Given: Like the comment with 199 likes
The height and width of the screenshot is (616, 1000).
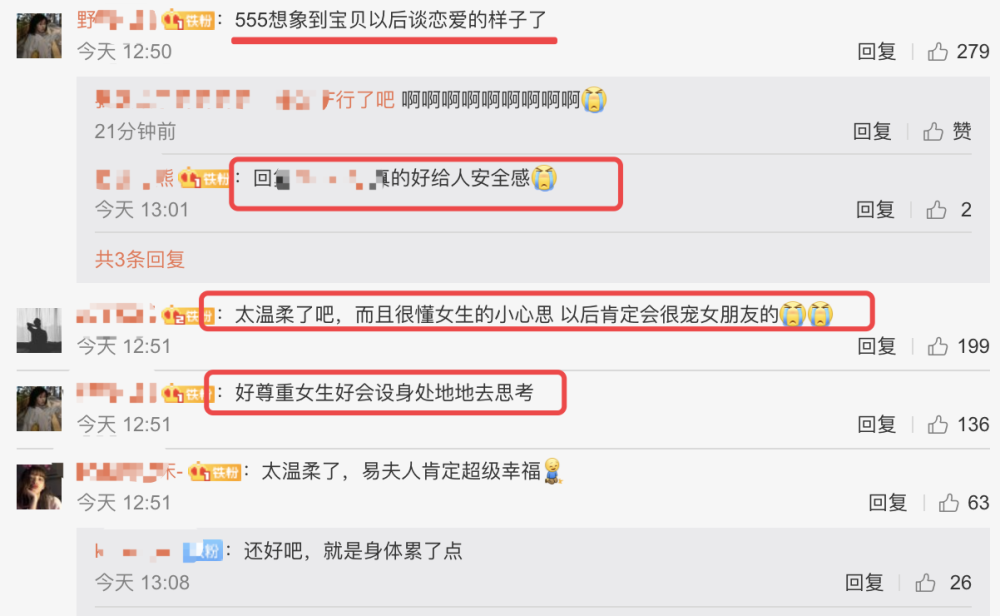Looking at the screenshot, I should [x=938, y=346].
